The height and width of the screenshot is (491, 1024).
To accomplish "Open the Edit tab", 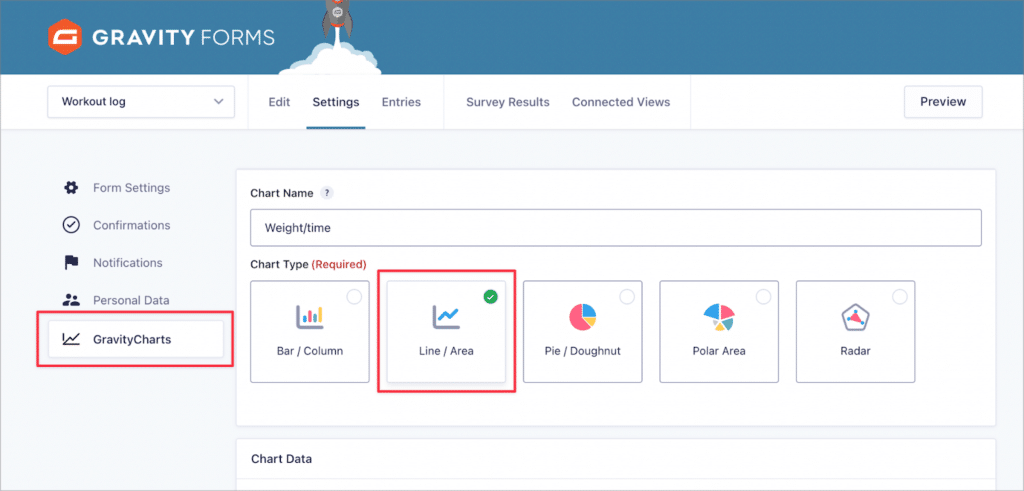I will pos(280,102).
